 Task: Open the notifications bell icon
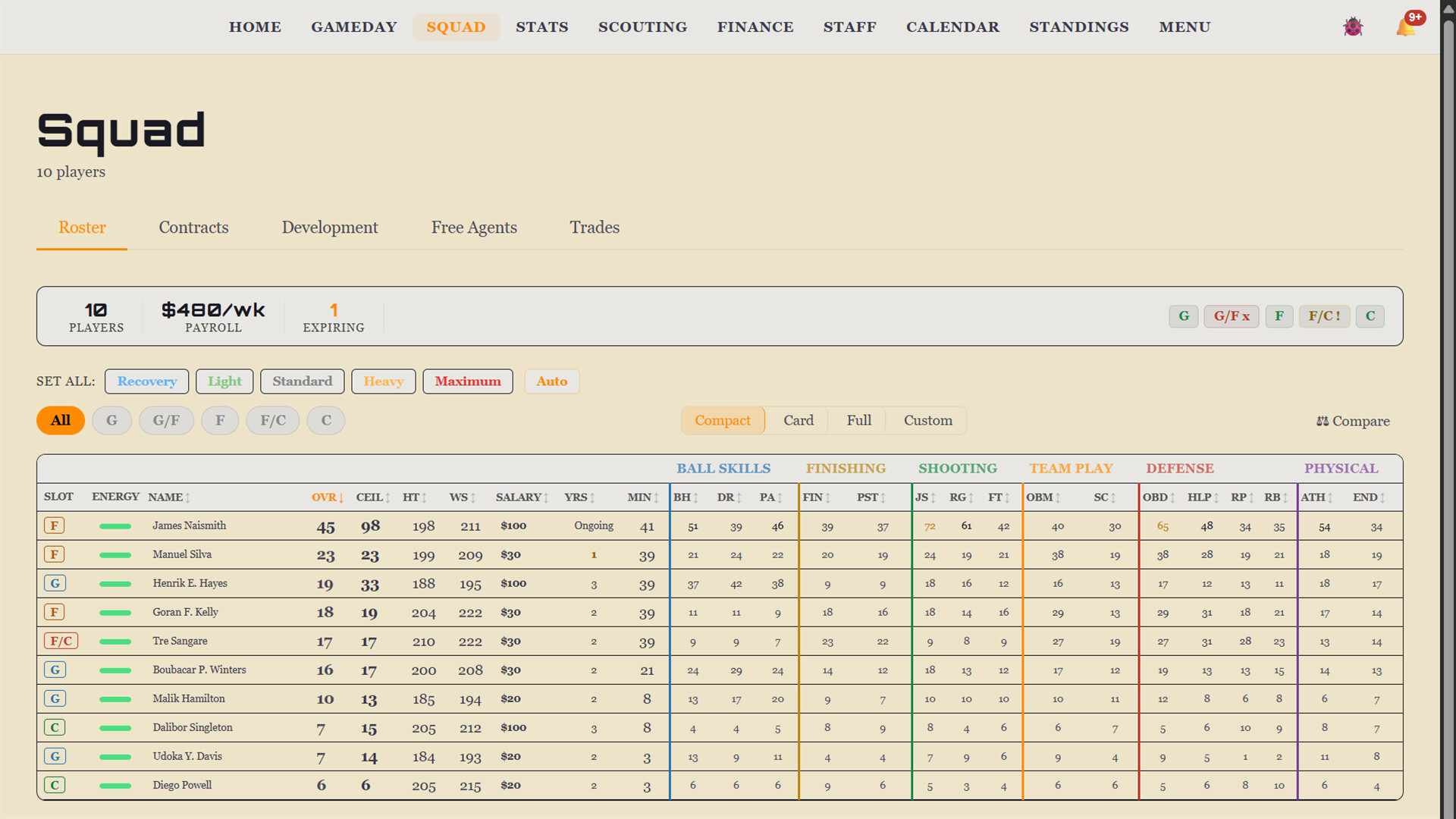click(1405, 27)
